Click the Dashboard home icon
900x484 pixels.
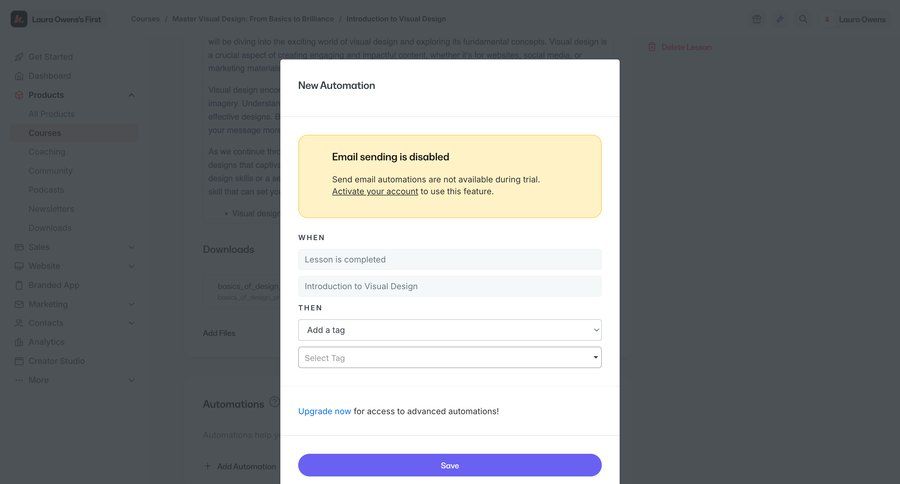19,76
